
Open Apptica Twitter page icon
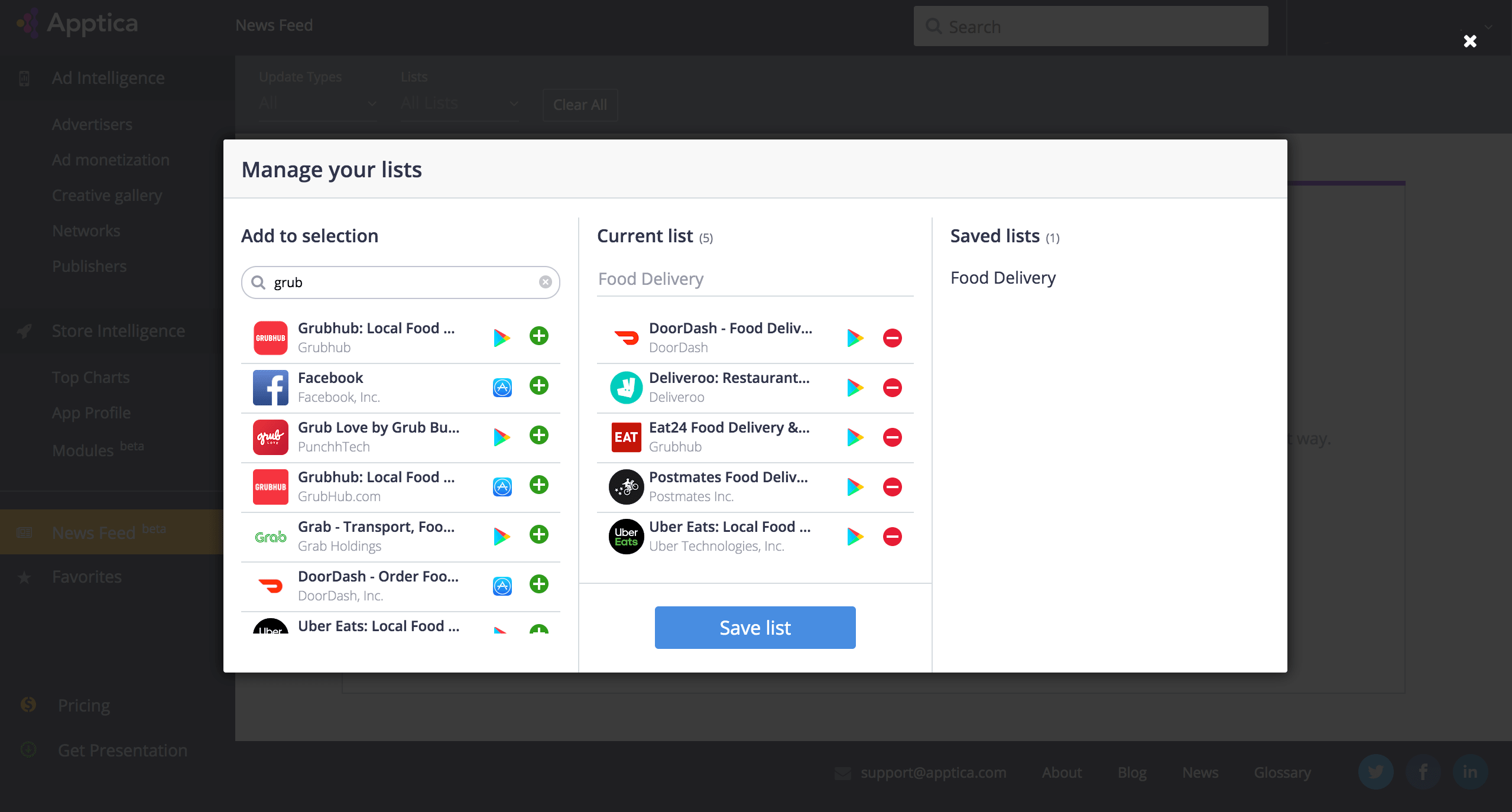(x=1375, y=772)
